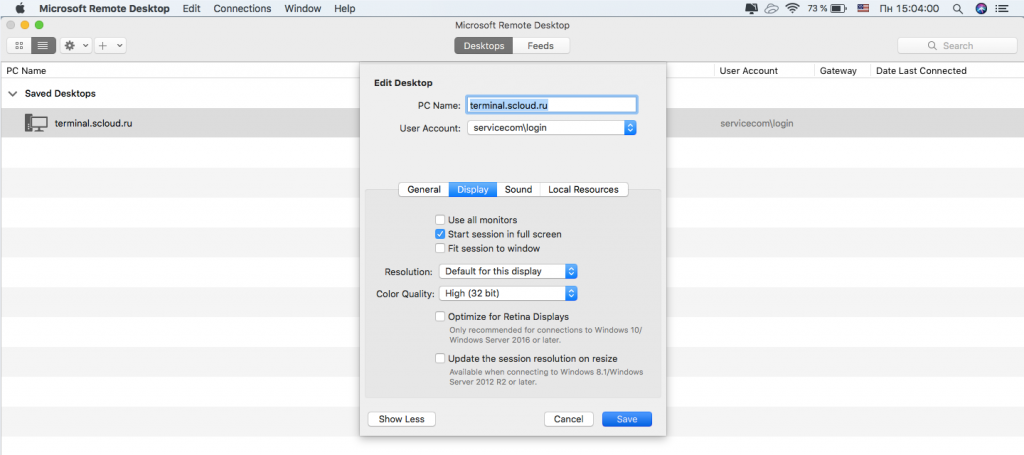Switch to grid view icon
The width and height of the screenshot is (1024, 455).
click(x=19, y=46)
